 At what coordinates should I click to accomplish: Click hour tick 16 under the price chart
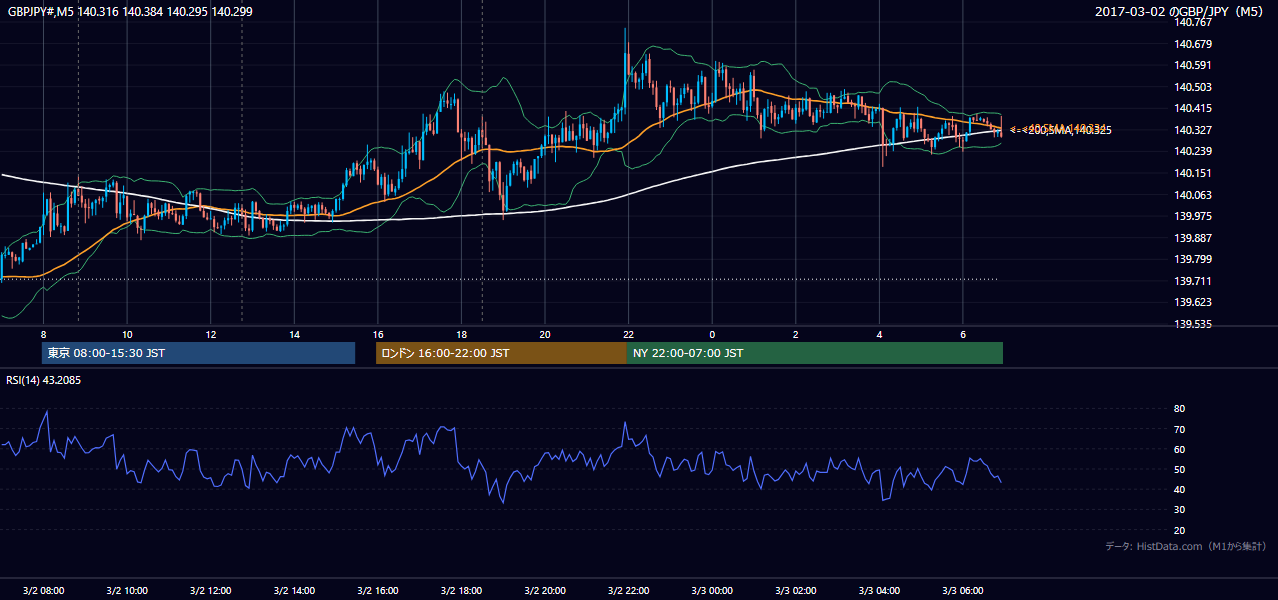377,334
